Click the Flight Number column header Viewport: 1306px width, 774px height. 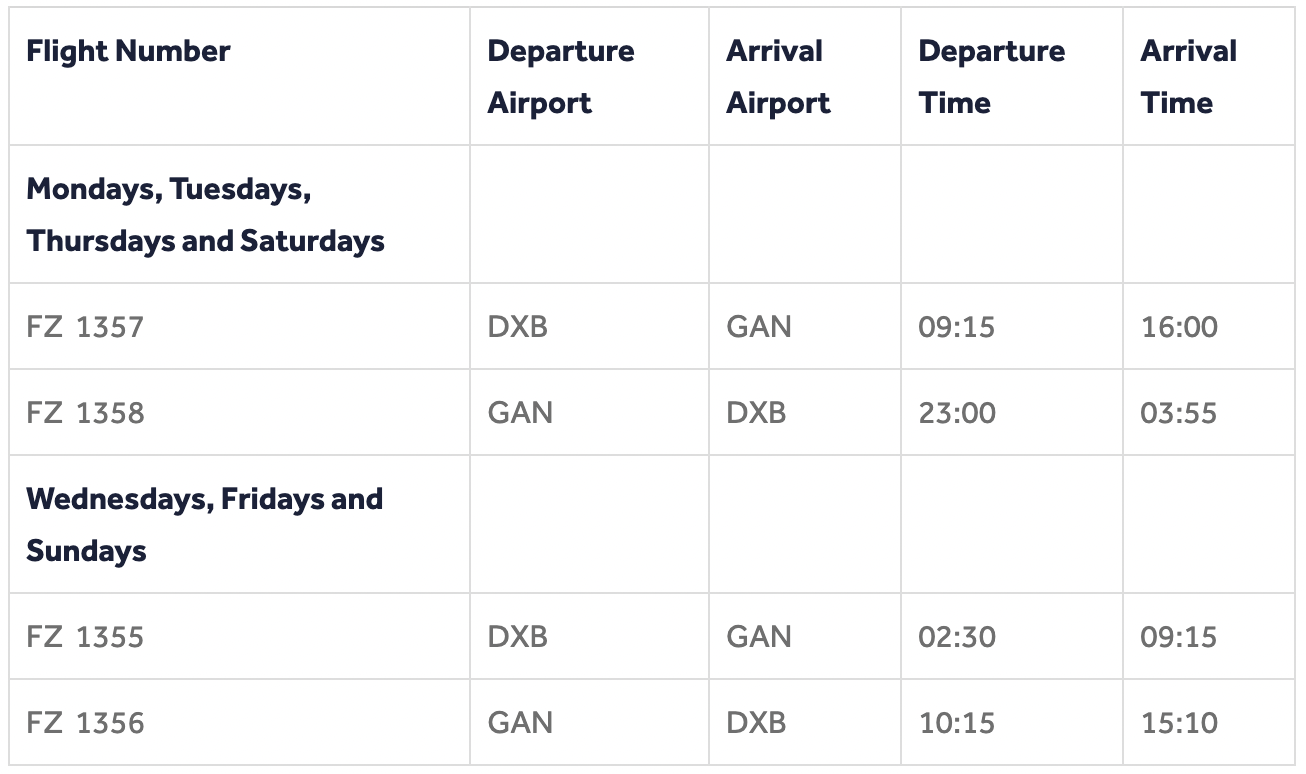128,51
